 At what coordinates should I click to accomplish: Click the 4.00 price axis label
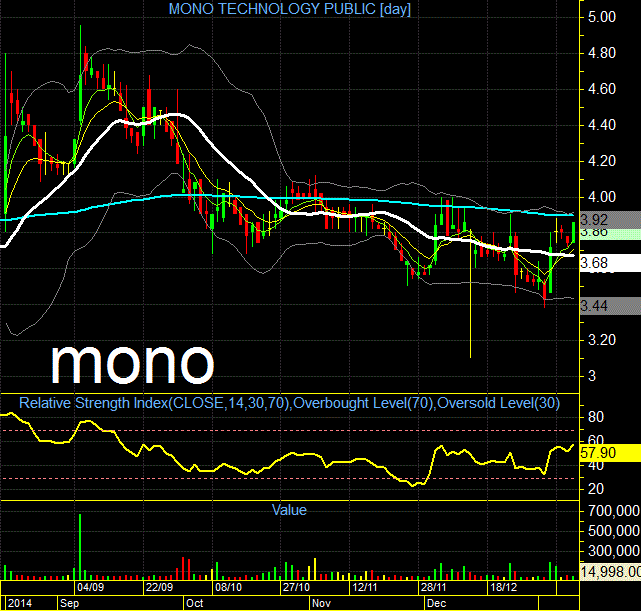[x=601, y=197]
